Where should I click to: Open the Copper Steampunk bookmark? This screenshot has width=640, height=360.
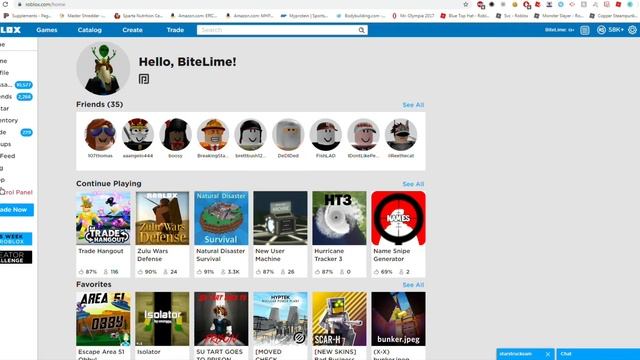[614, 16]
